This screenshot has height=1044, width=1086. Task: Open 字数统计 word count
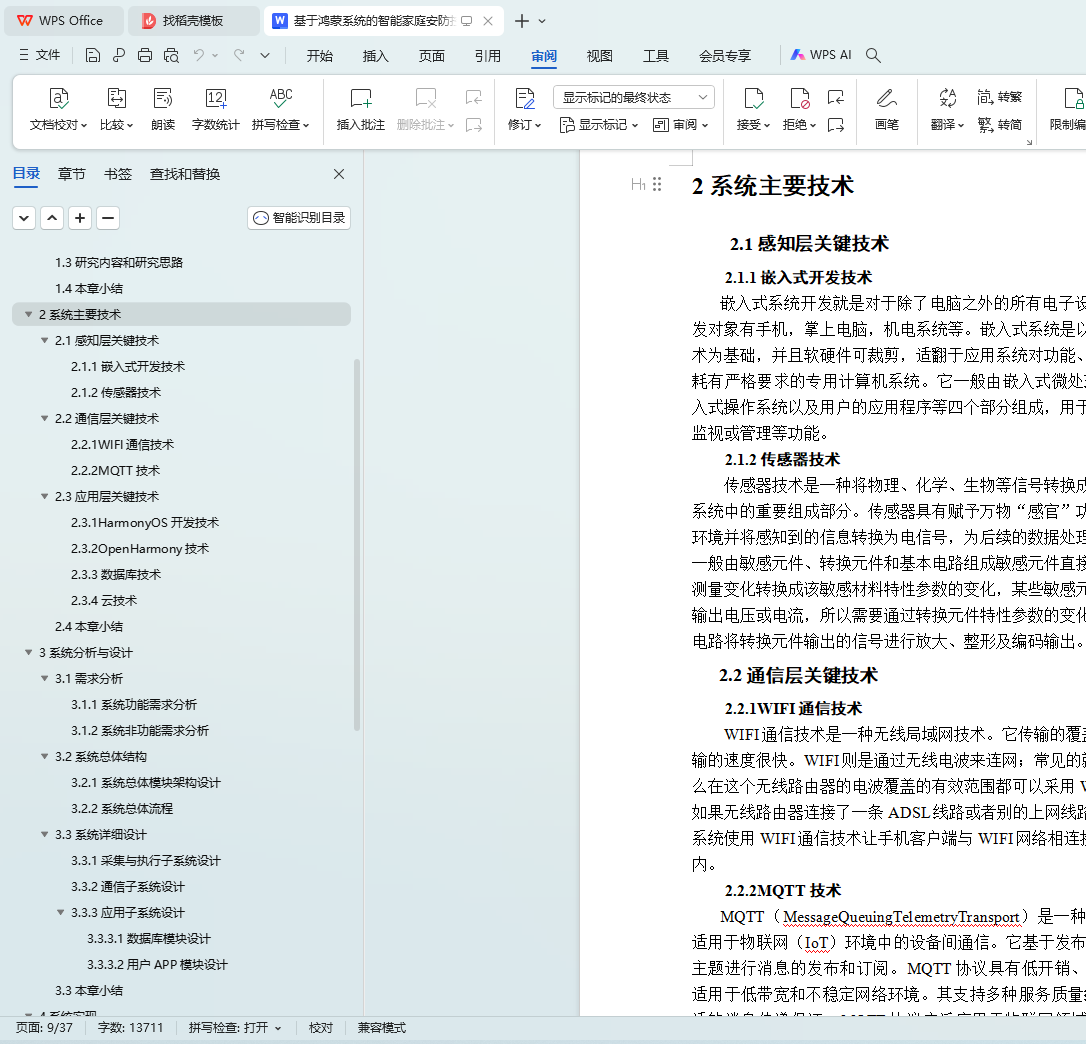(x=215, y=98)
